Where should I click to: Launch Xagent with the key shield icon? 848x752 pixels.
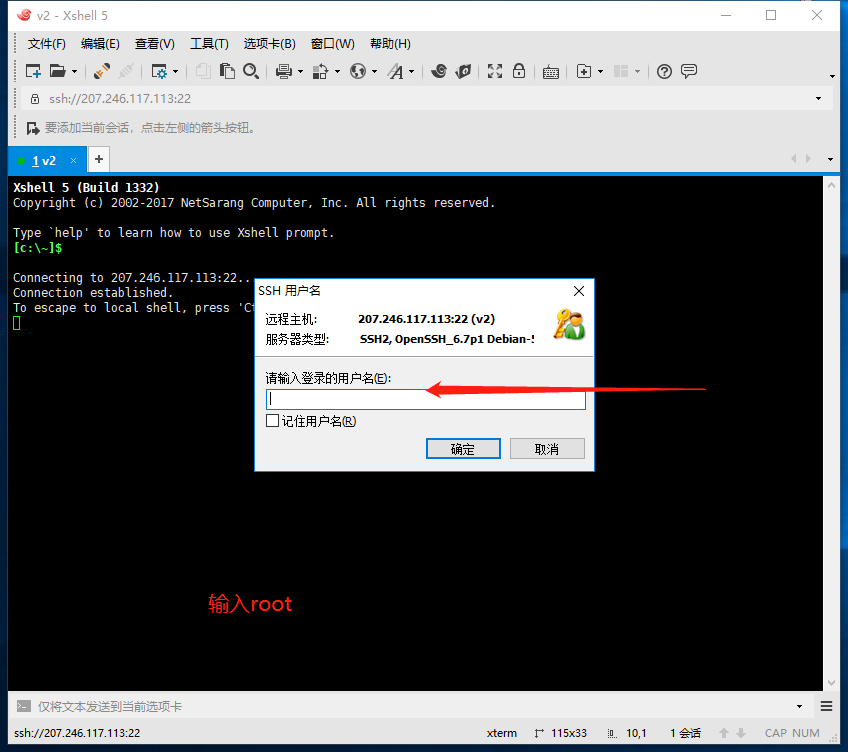click(463, 71)
